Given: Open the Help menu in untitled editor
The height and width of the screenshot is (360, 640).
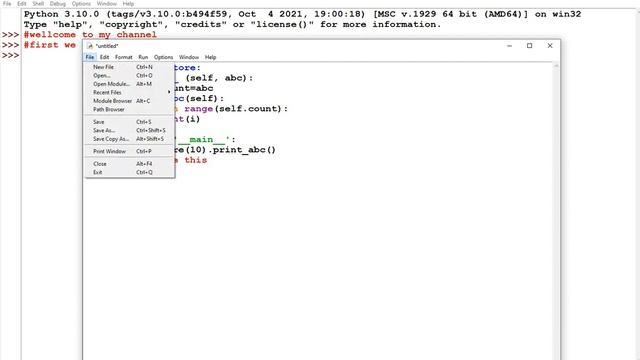Looking at the screenshot, I should pyautogui.click(x=210, y=57).
